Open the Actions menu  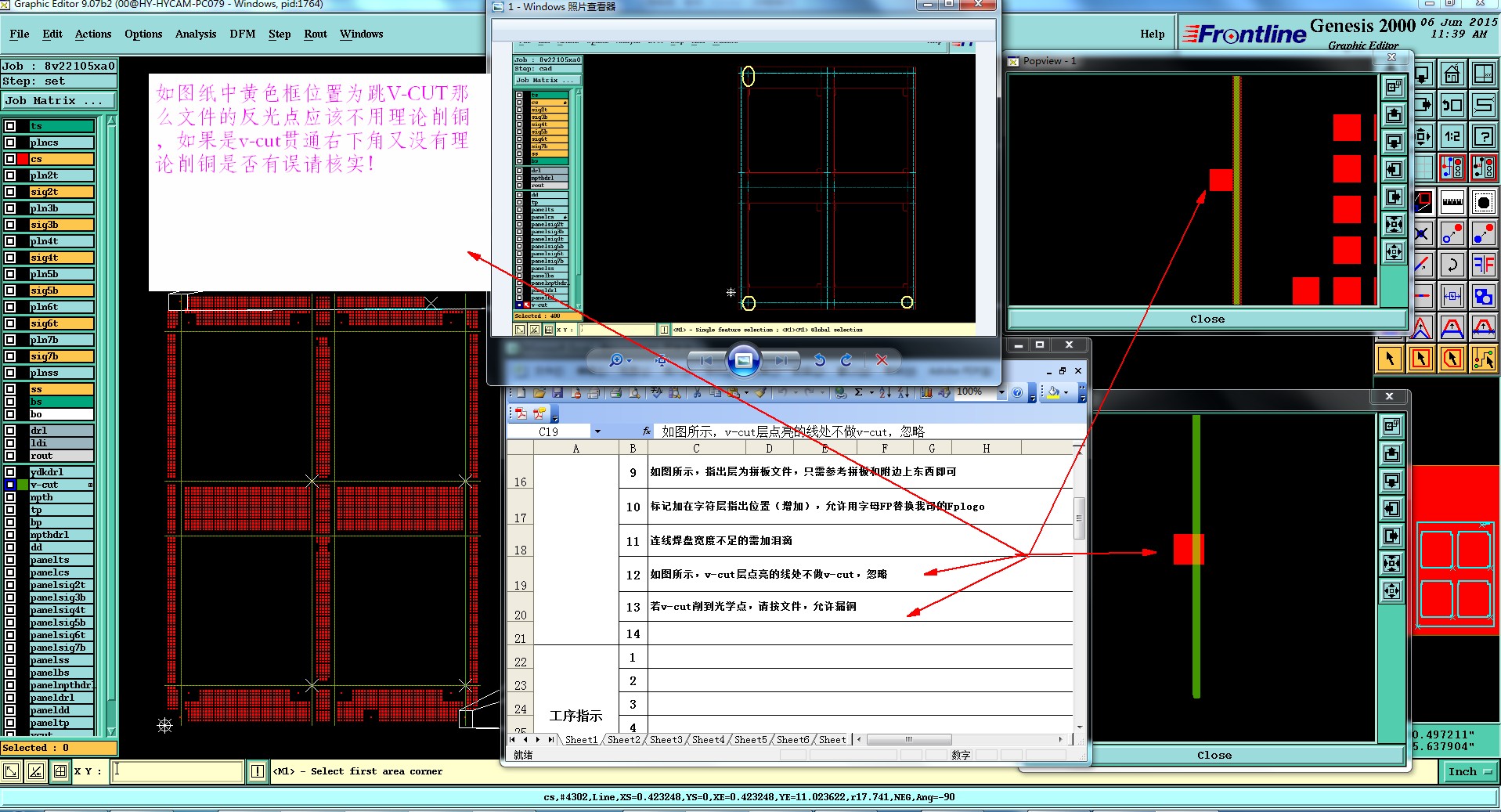point(93,34)
